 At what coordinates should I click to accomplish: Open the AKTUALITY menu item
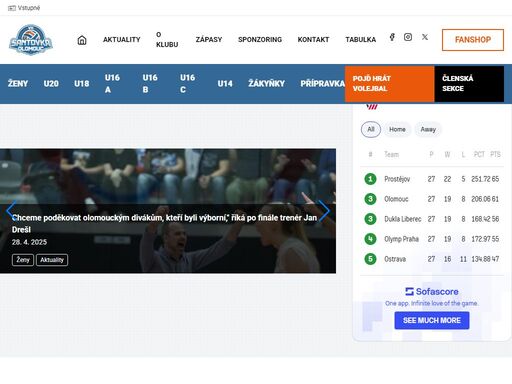tap(122, 40)
